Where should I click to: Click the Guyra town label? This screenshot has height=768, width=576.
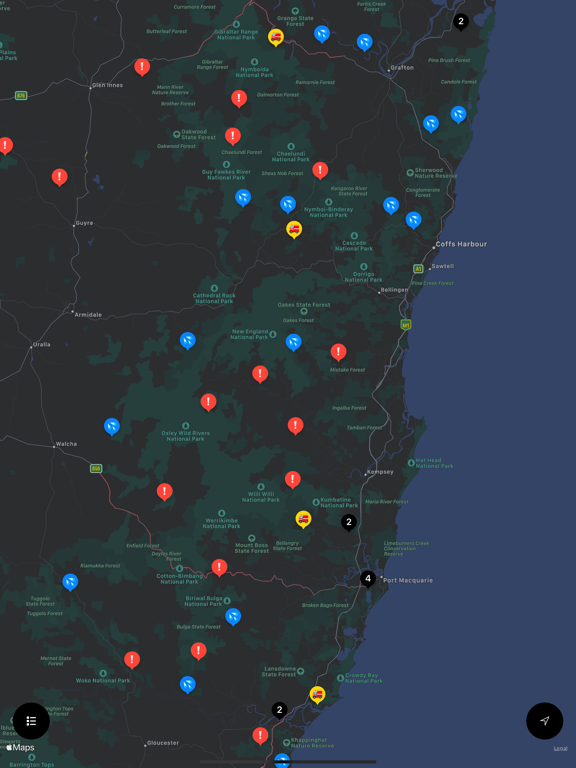click(x=84, y=223)
